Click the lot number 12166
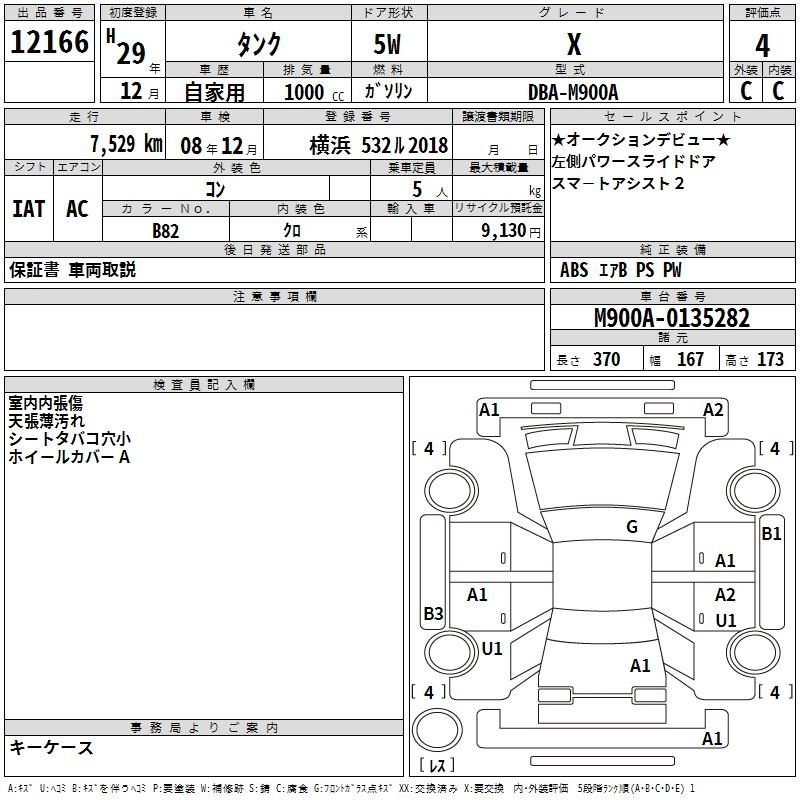Viewport: 800px width, 800px height. (49, 42)
